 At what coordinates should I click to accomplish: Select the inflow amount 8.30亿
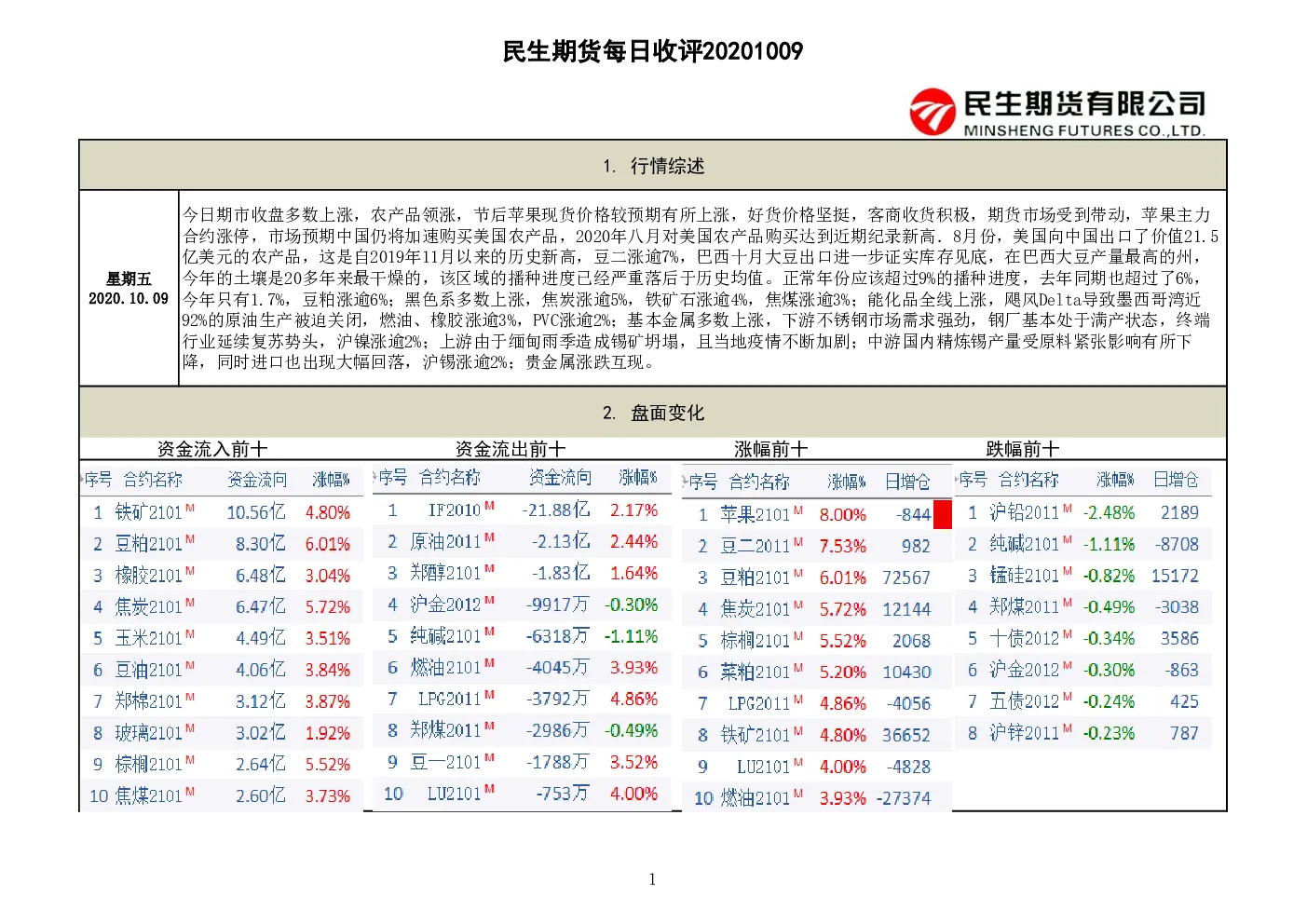coord(260,544)
